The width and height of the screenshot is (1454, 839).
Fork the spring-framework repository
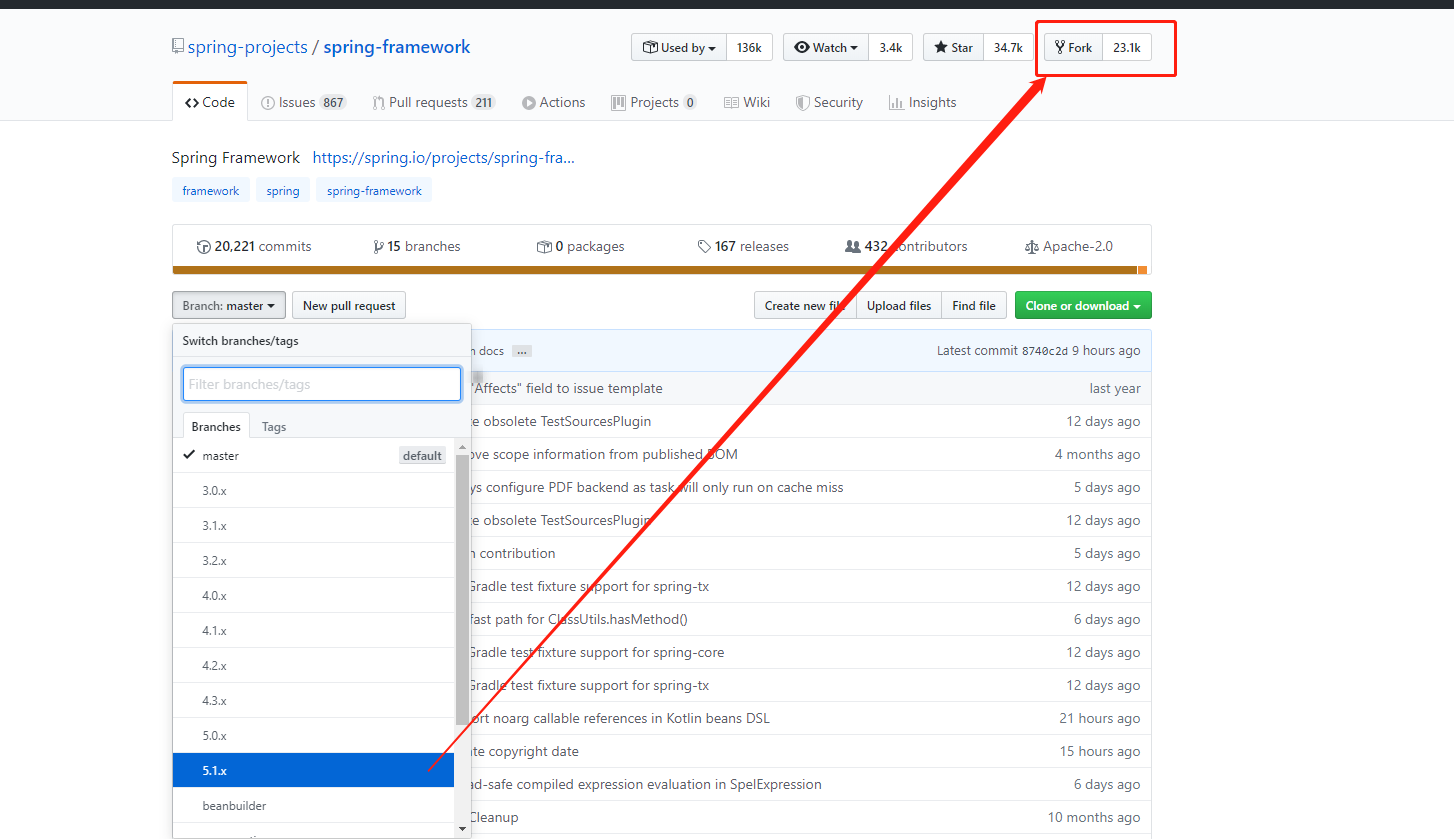pyautogui.click(x=1074, y=47)
